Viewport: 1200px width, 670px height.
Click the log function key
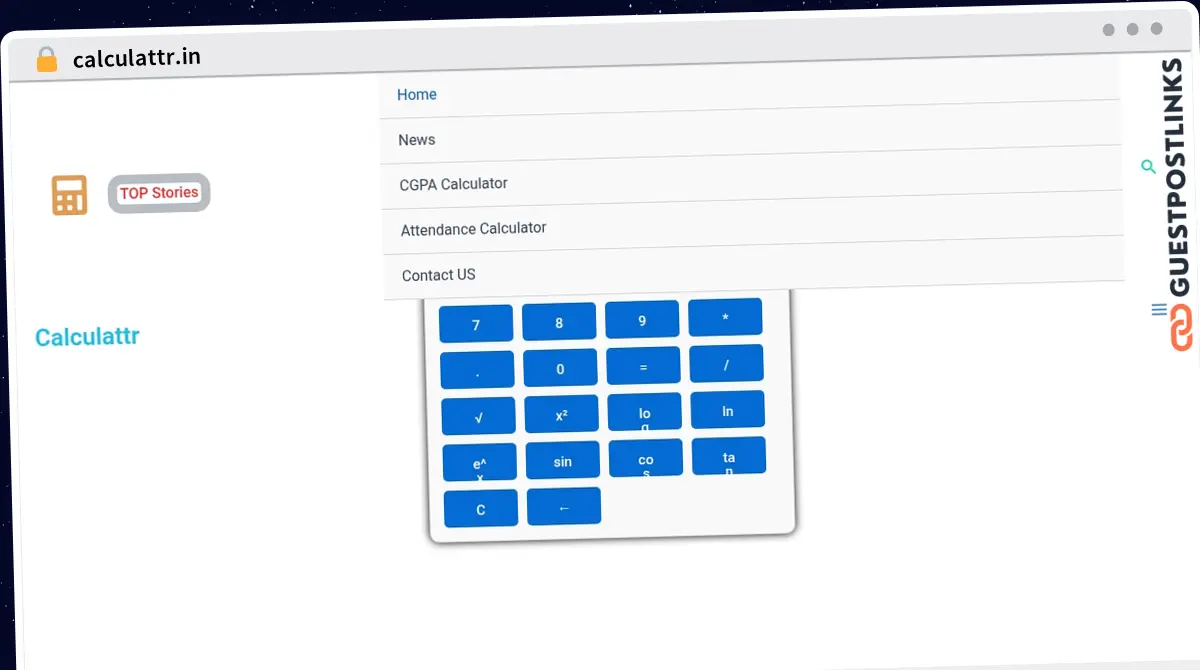(x=644, y=412)
